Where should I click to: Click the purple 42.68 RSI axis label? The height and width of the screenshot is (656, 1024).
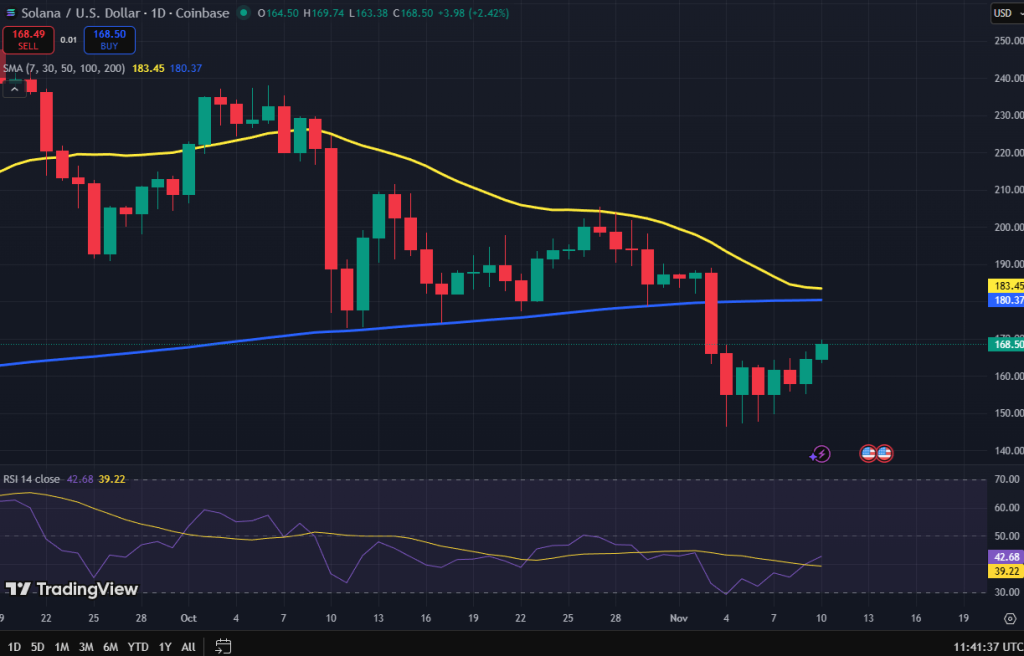(x=1006, y=557)
